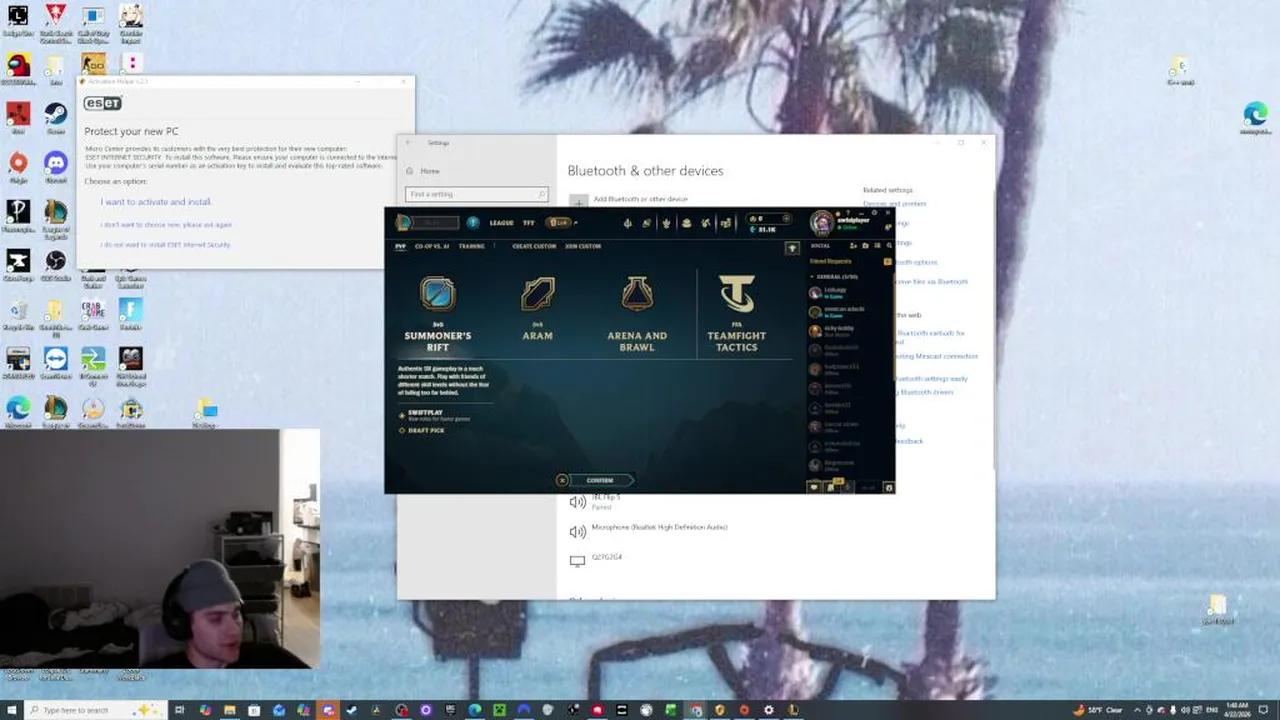This screenshot has width=1280, height=720.
Task: Select the Teamfight Tactics game mode
Action: [737, 310]
